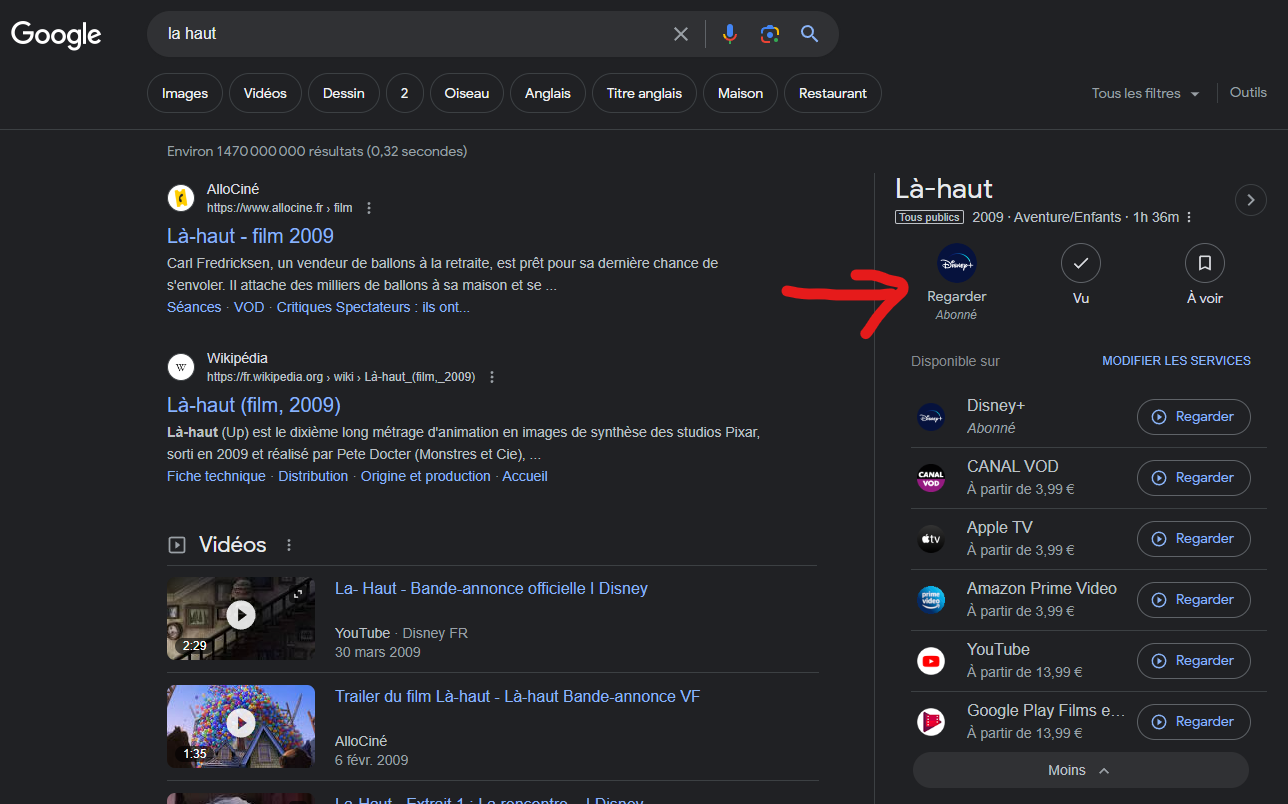Select the Anglais filter chip
This screenshot has width=1288, height=804.
[548, 93]
